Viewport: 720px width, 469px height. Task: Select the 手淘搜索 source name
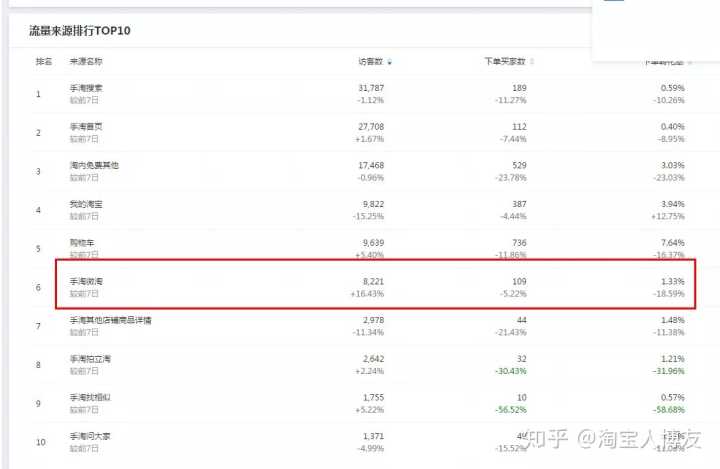(x=86, y=88)
